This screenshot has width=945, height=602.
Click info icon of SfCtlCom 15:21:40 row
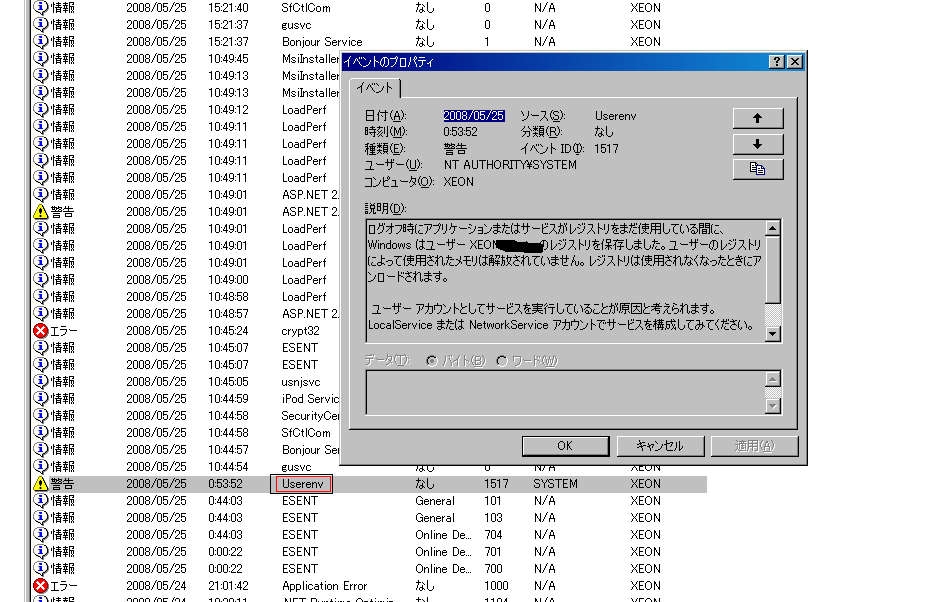pos(40,8)
